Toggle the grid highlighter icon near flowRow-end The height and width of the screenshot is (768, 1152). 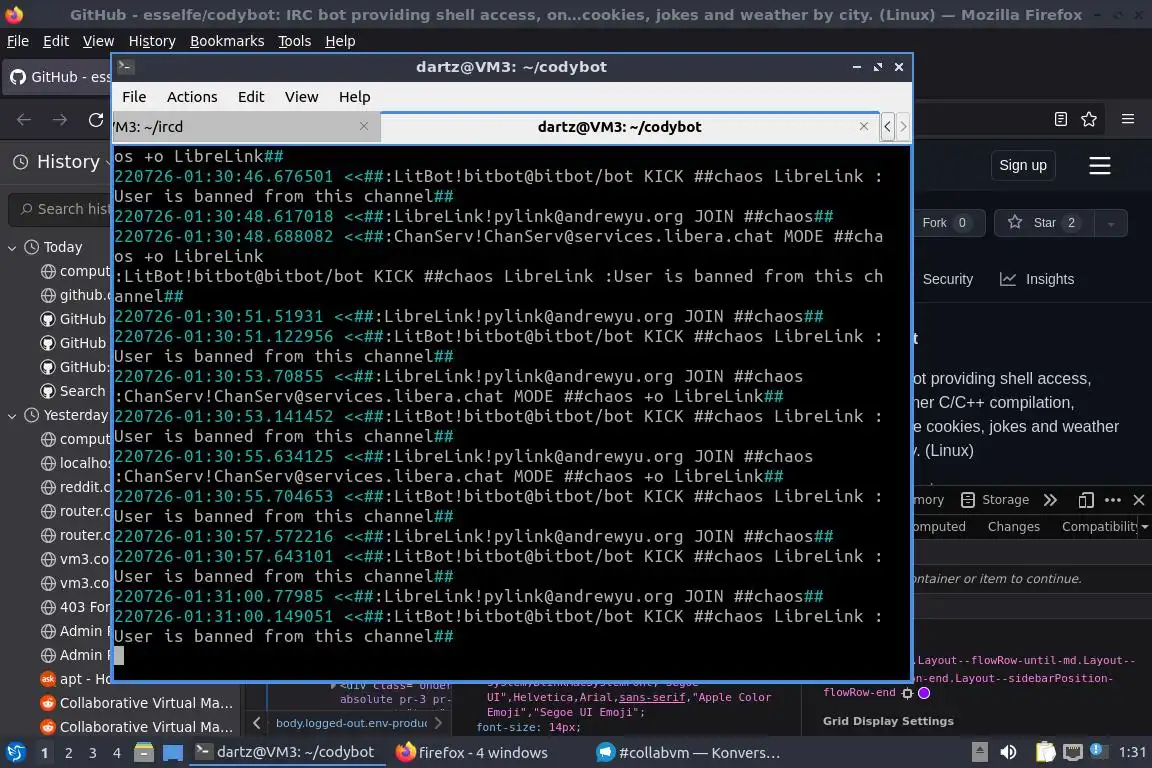click(907, 692)
